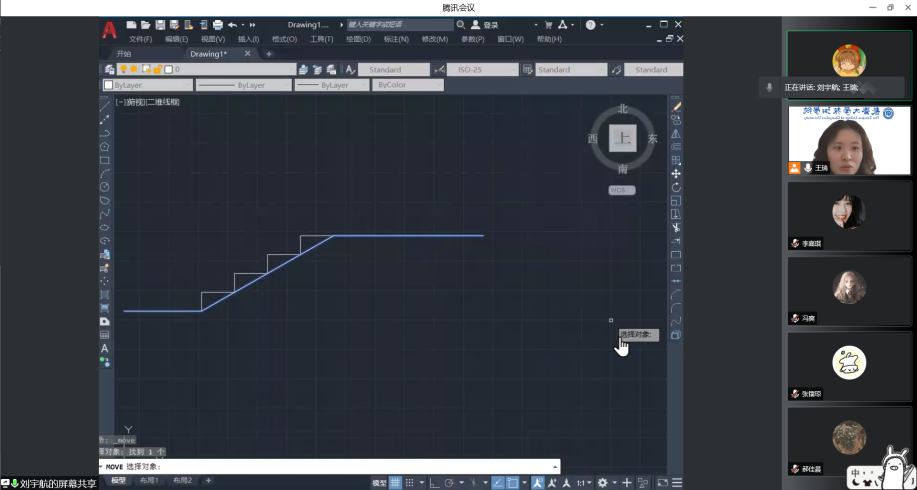Open the ByColor plot style dropdown
Viewport: 917px width, 490px height.
click(407, 86)
